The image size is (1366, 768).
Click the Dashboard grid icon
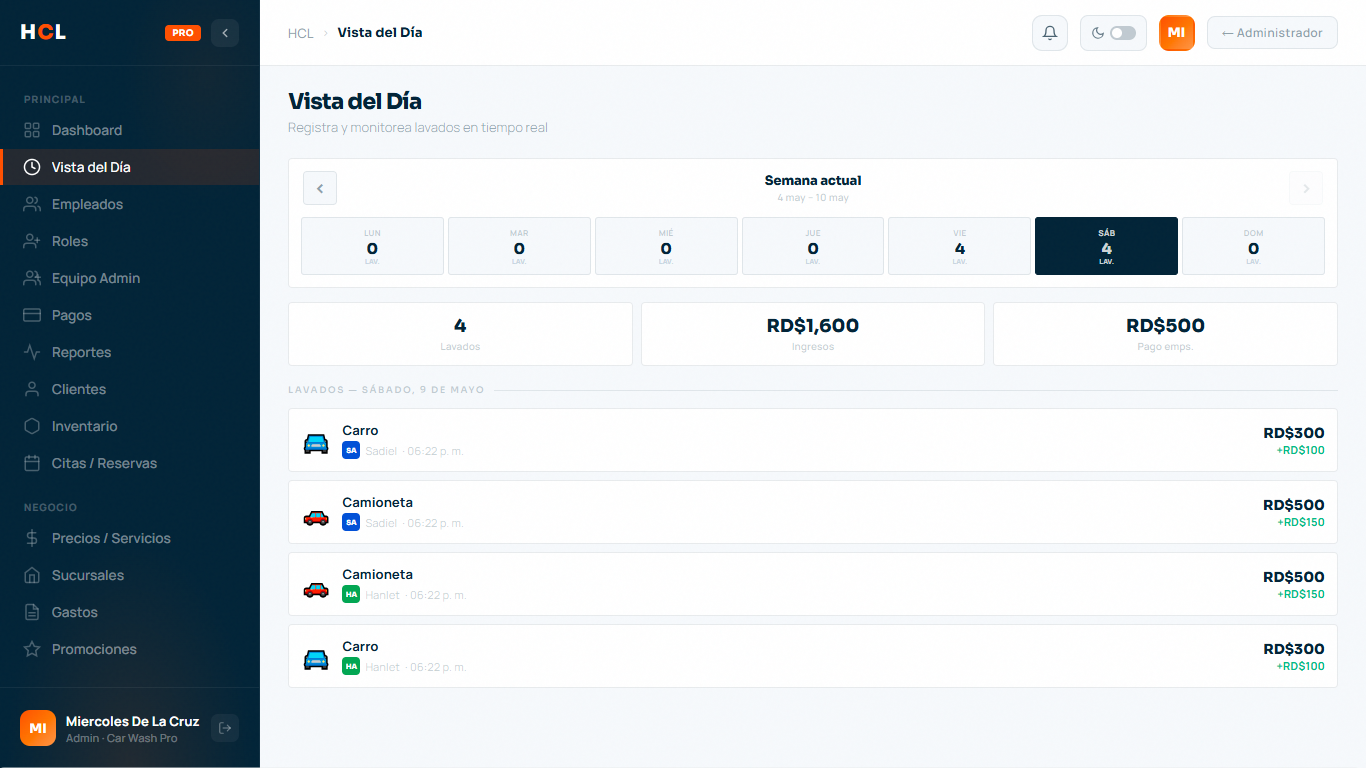[32, 130]
